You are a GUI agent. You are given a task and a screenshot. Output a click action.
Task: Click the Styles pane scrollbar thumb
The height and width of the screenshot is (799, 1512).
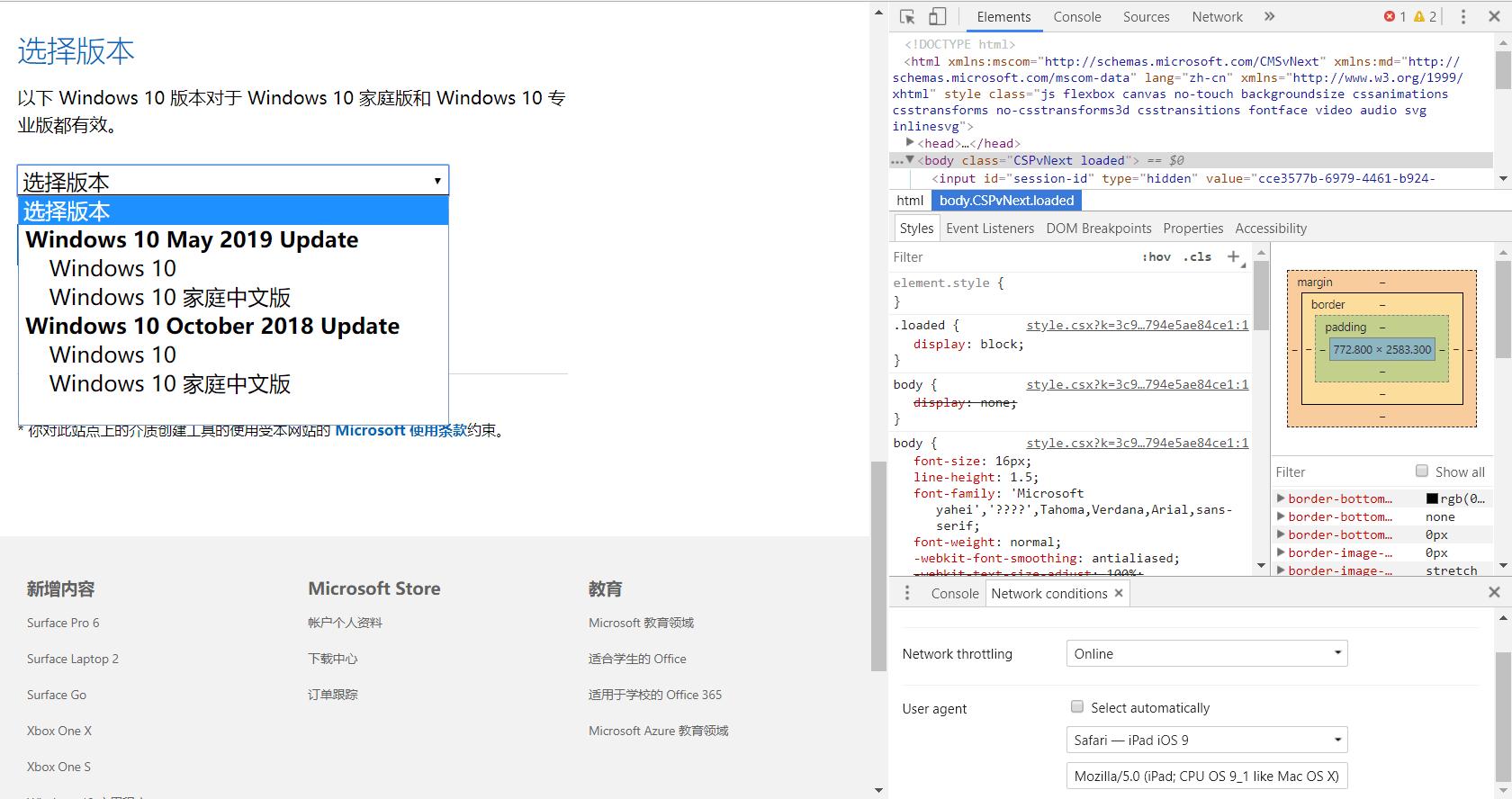click(1261, 295)
